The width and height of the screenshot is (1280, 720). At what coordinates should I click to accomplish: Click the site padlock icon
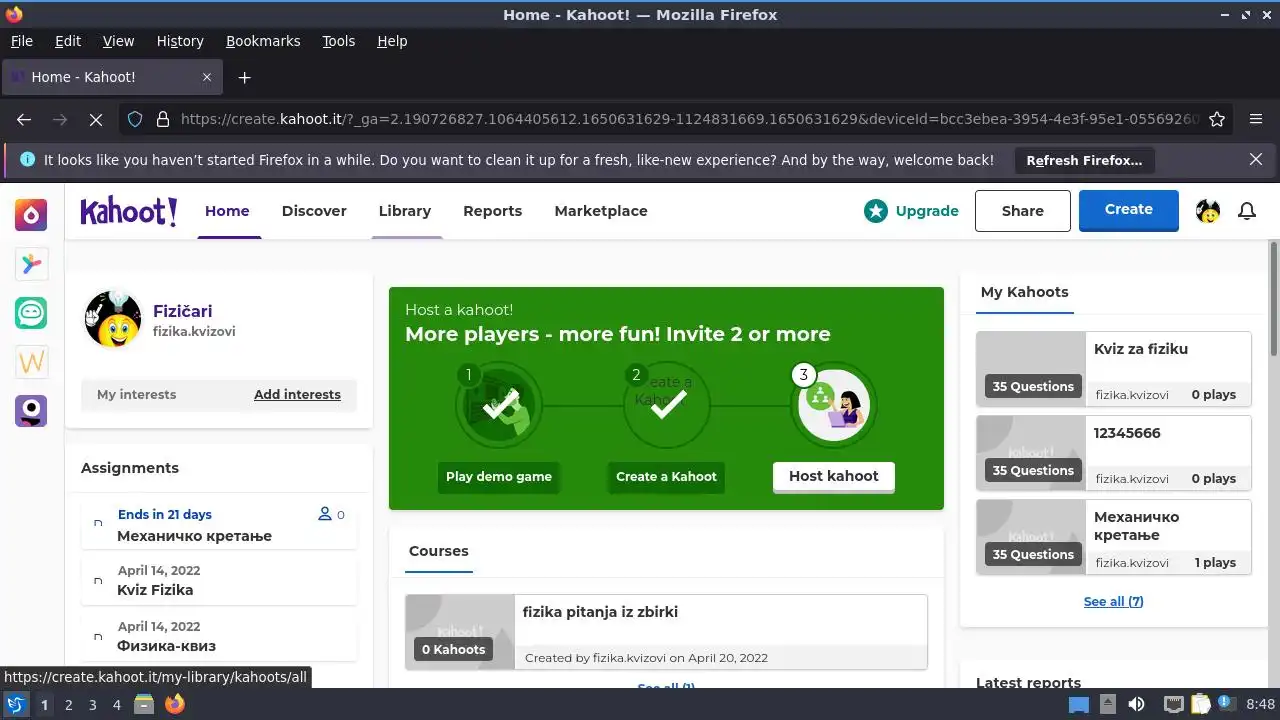tap(163, 119)
